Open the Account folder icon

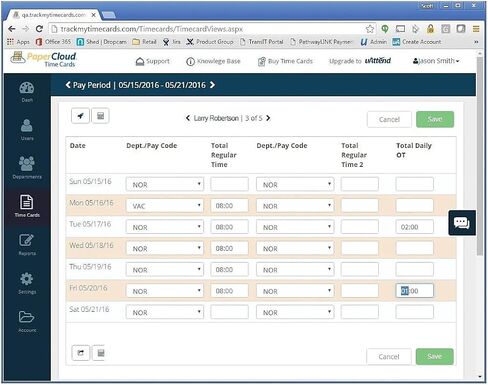point(27,321)
